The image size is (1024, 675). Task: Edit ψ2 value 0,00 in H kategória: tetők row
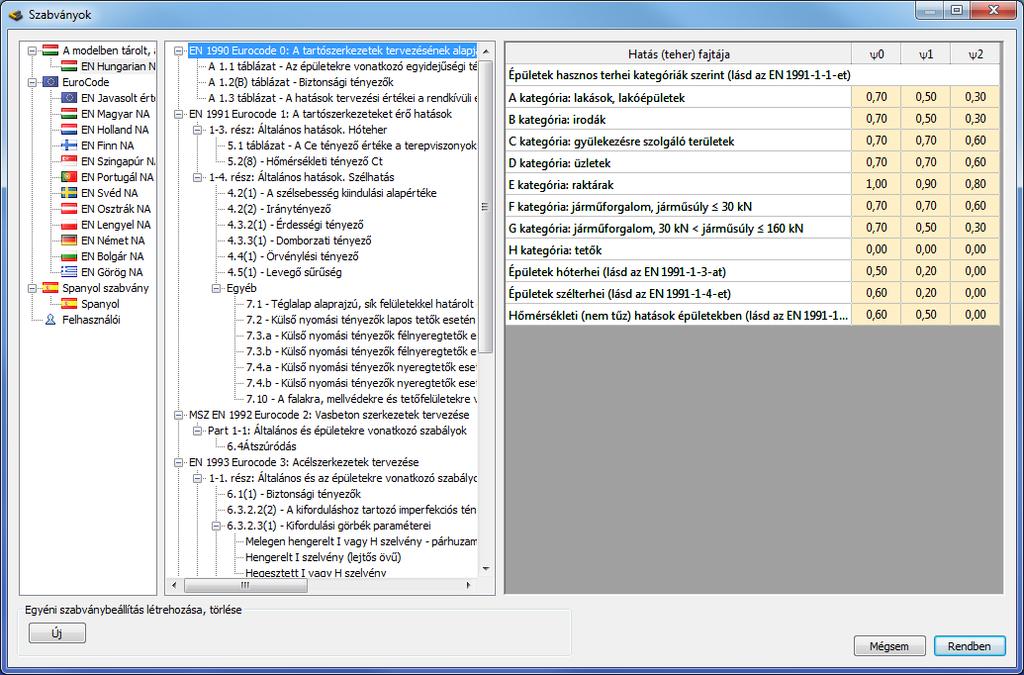click(x=975, y=249)
